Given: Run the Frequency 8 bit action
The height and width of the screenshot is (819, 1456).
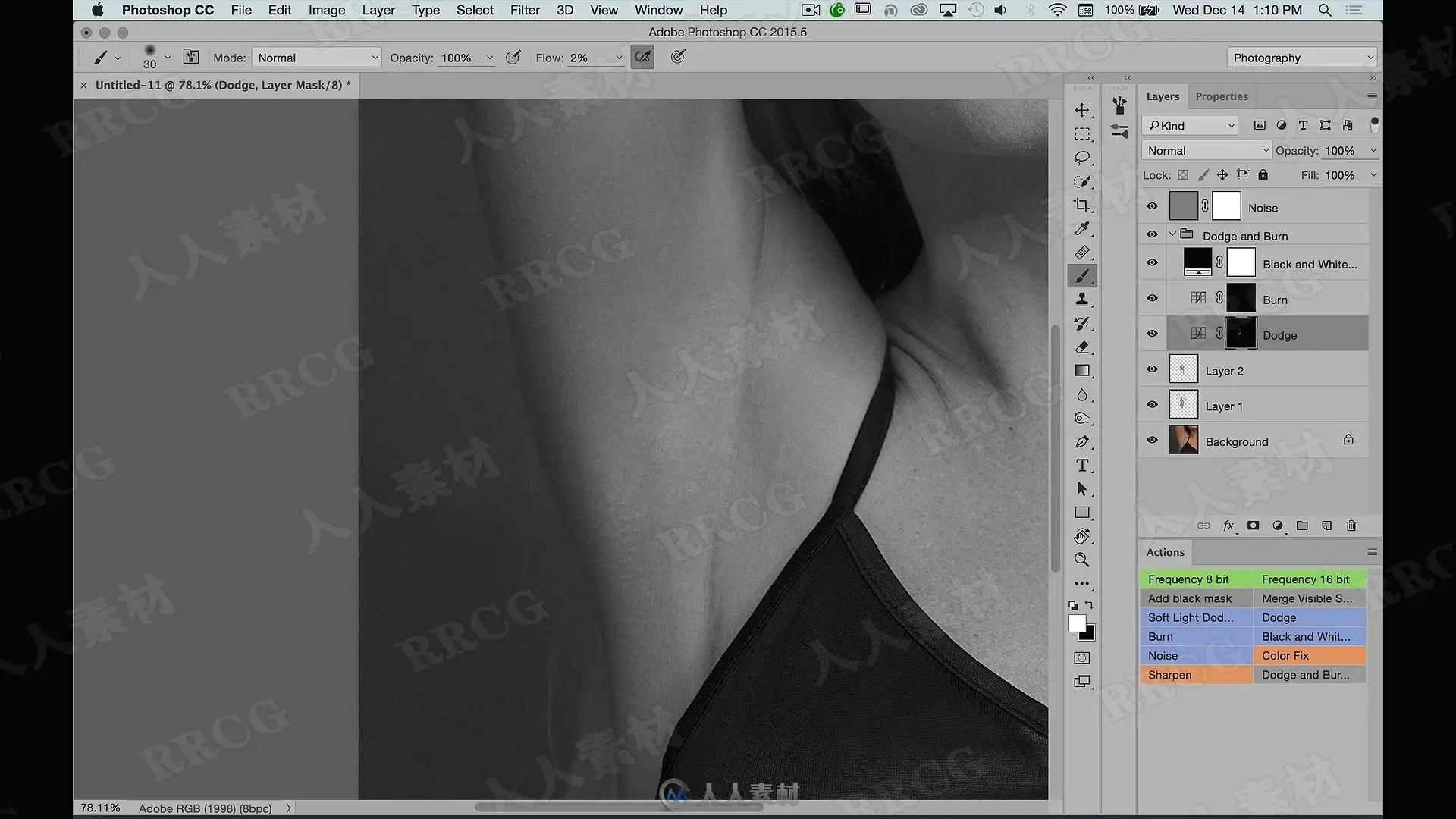Looking at the screenshot, I should [x=1196, y=579].
